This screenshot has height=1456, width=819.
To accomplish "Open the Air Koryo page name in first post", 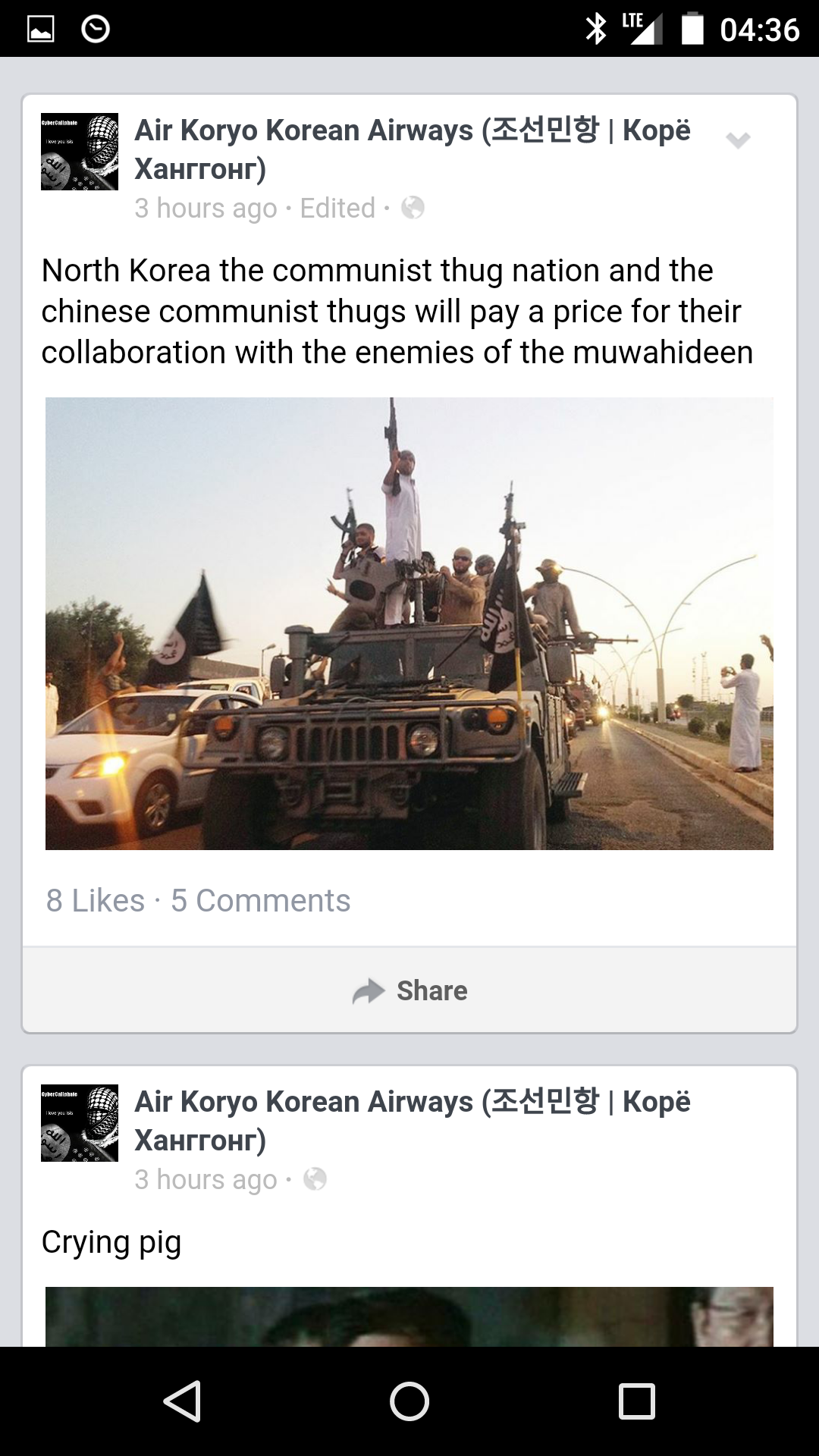I will 413,149.
